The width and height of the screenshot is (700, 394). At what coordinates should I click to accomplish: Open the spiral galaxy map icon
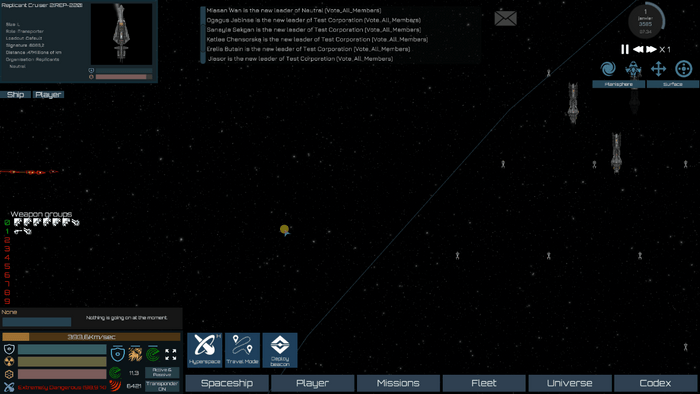(x=608, y=69)
